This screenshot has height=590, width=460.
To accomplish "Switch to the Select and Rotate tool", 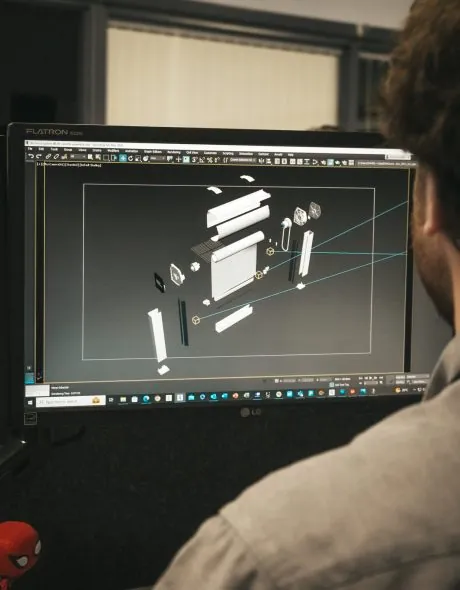I will [x=131, y=158].
